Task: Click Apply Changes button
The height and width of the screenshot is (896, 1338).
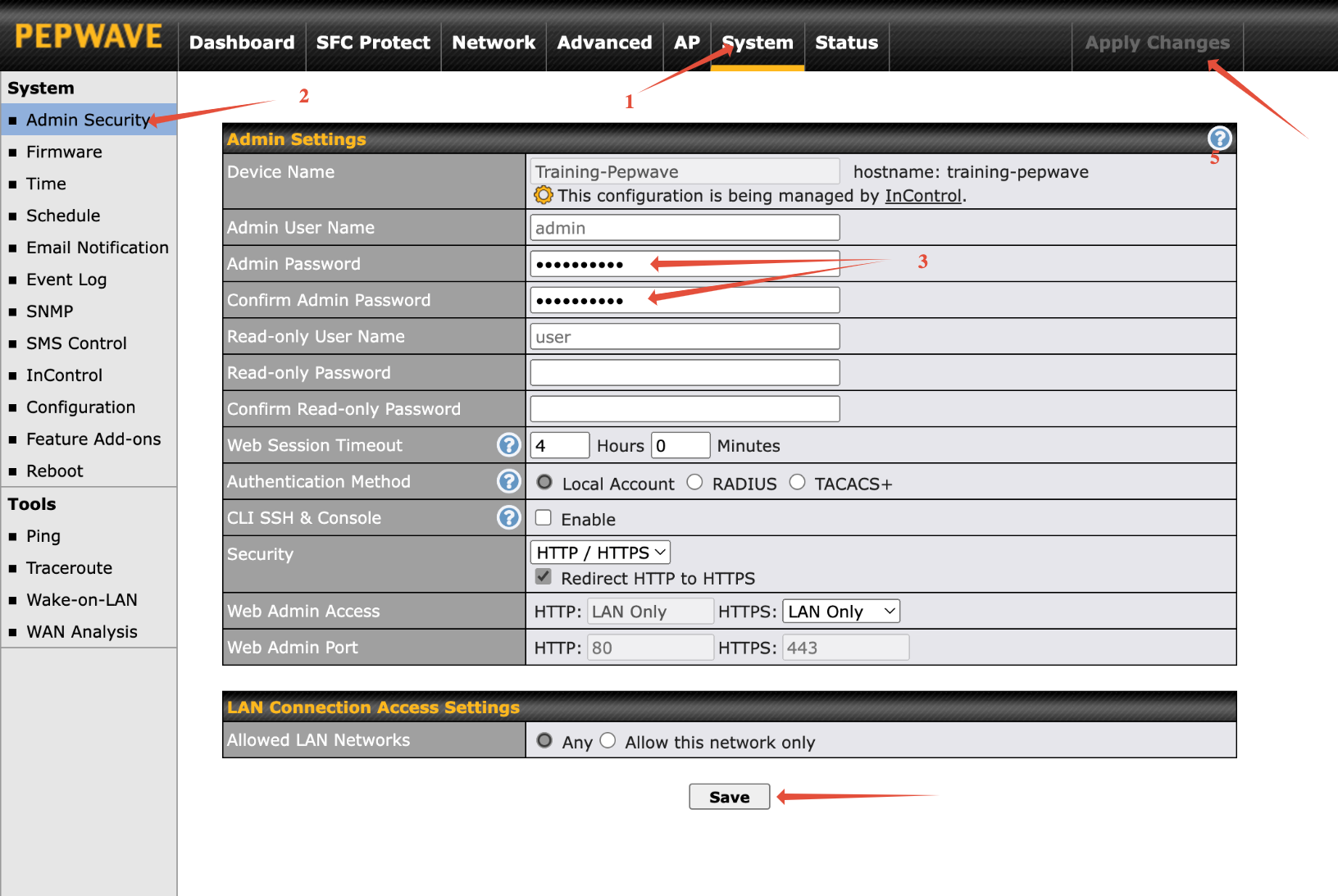Action: click(1158, 43)
